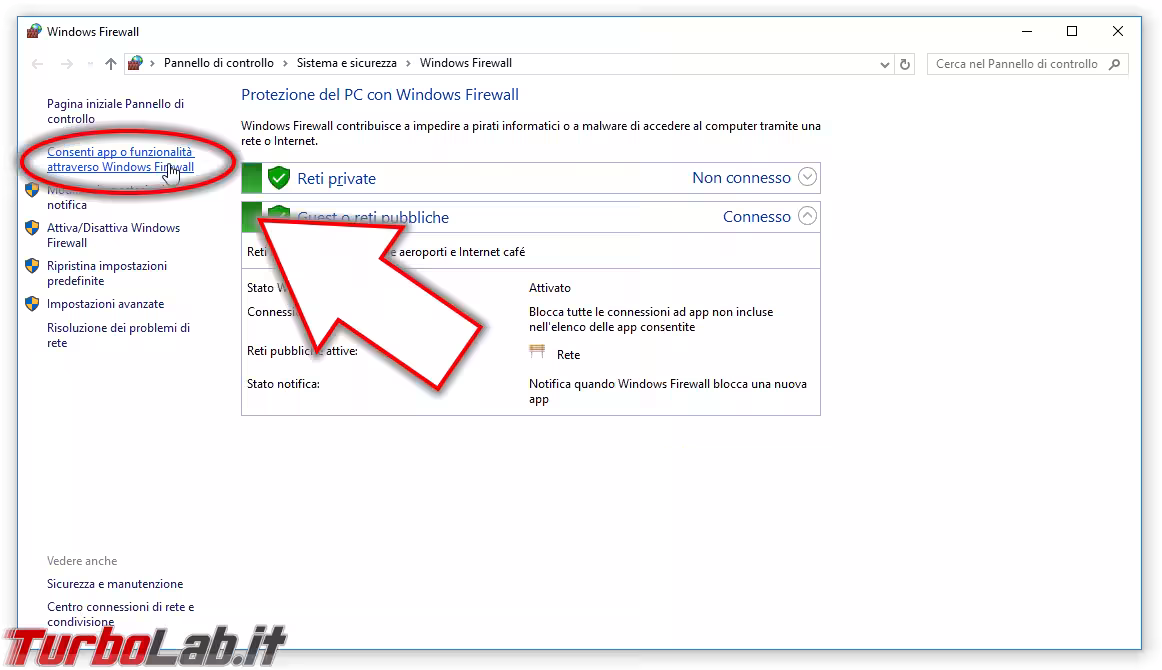Click the shield icon beside Attiva/Disattiva Windows Firewall
Image resolution: width=1162 pixels, height=670 pixels.
coord(32,229)
